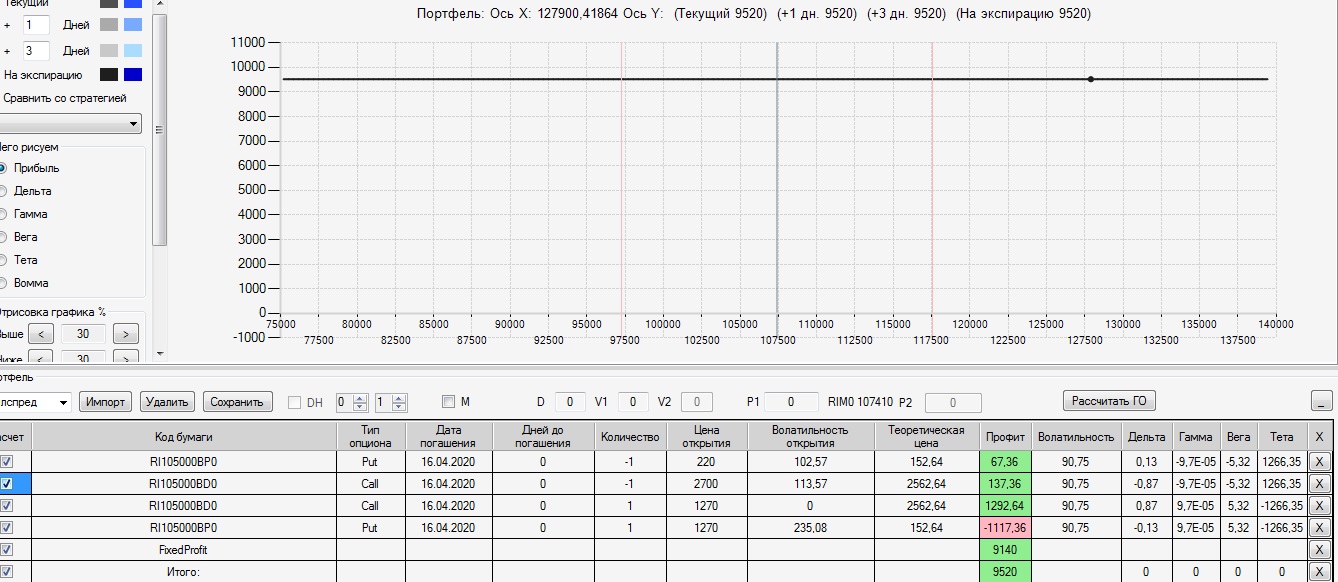Viewport: 1338px width, 582px height.
Task: Remove the Call row with profit 1292,64
Action: point(1320,505)
